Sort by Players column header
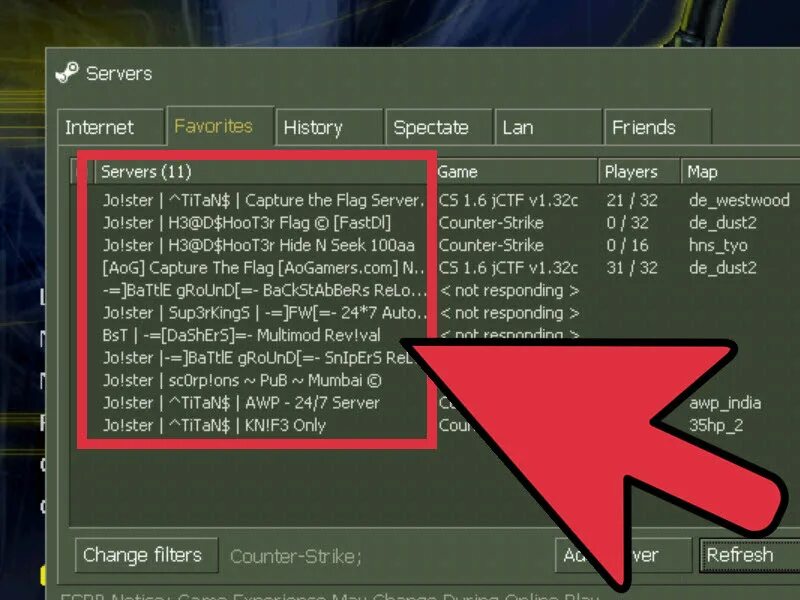This screenshot has height=600, width=800. 639,171
